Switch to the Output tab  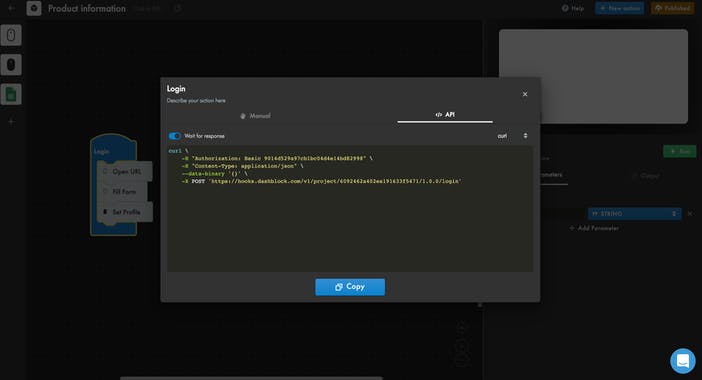coord(646,175)
